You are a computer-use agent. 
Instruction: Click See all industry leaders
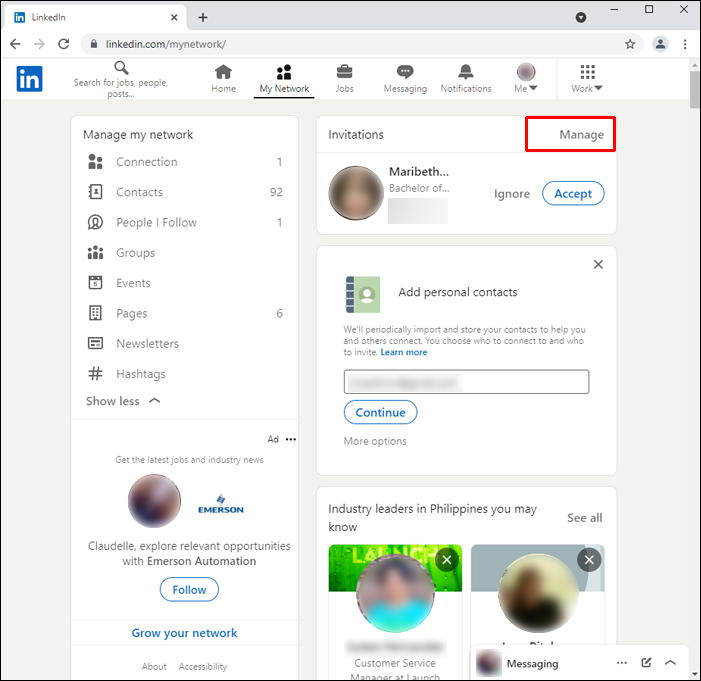[585, 518]
